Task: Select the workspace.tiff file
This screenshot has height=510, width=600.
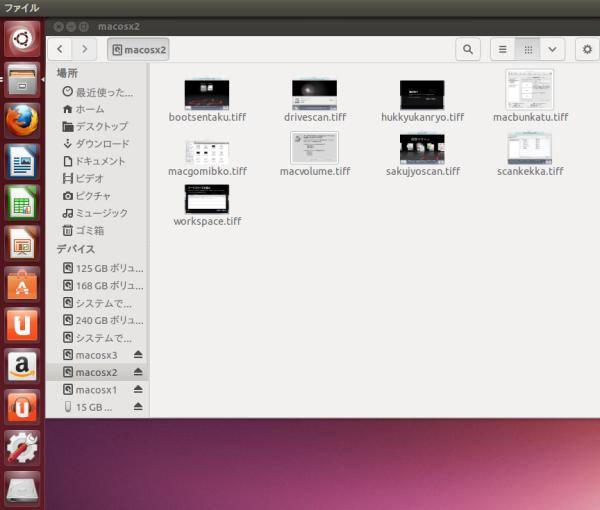Action: (x=207, y=200)
